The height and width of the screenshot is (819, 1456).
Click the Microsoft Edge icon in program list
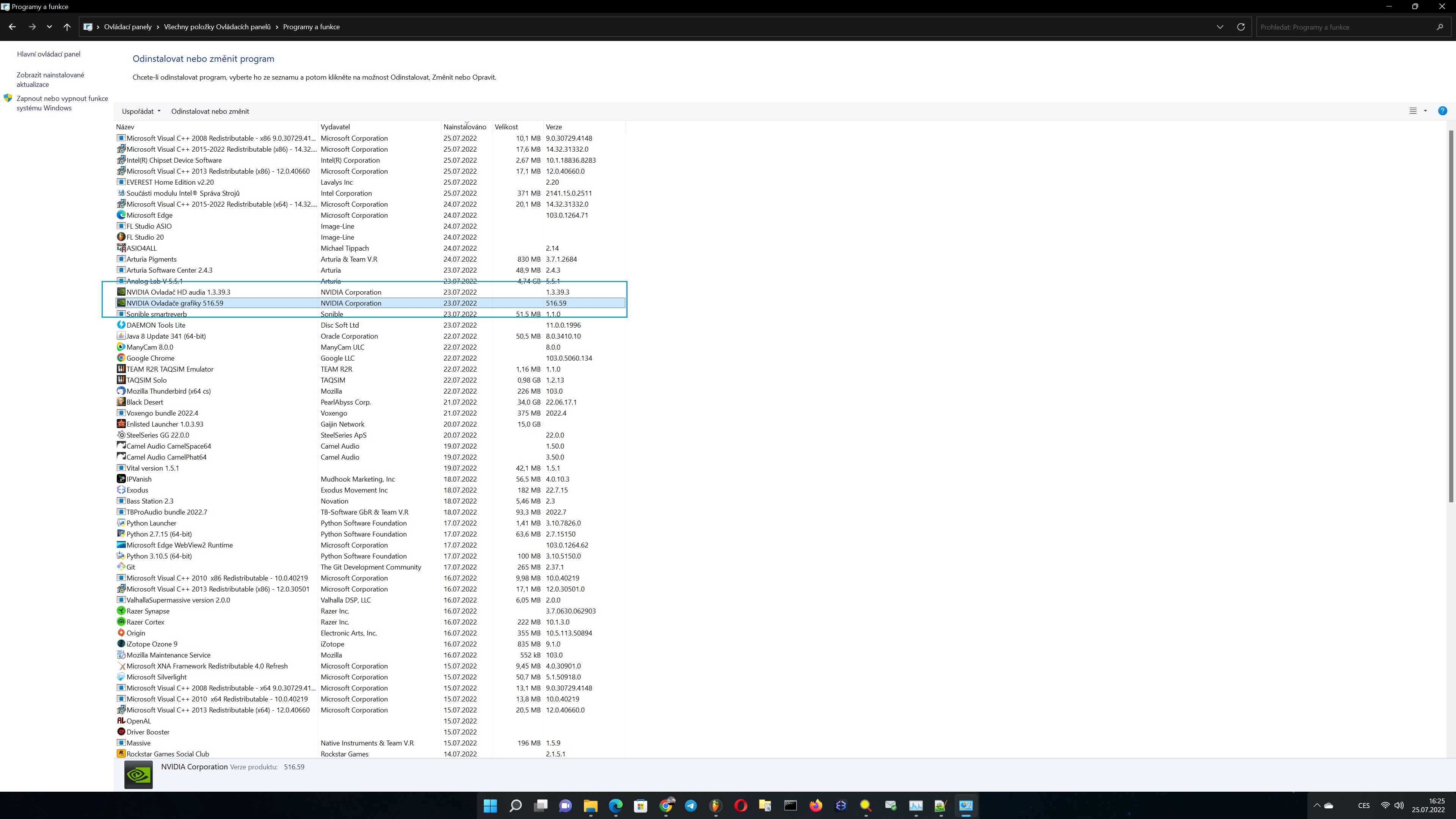pyautogui.click(x=121, y=215)
